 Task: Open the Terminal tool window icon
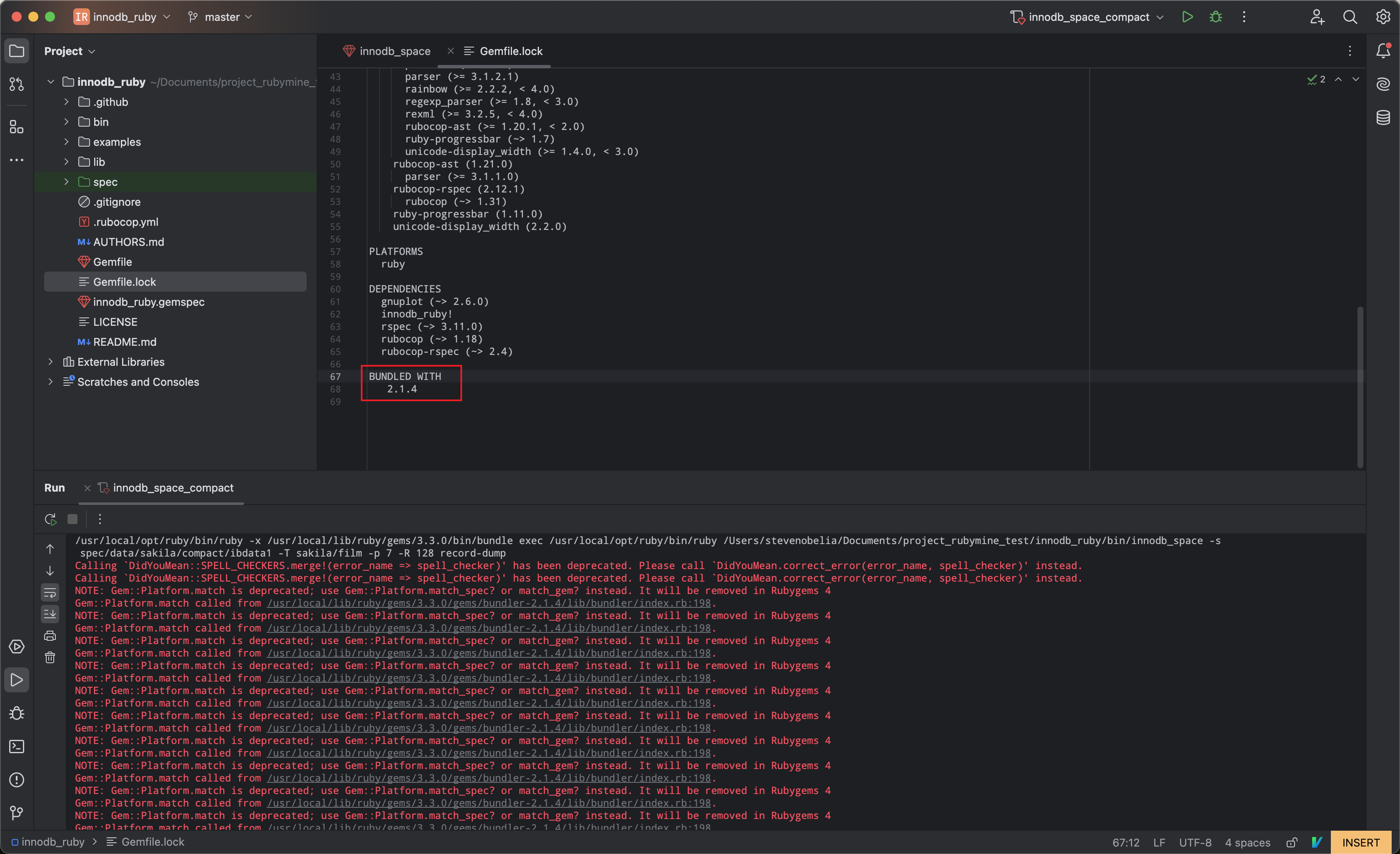pos(17,746)
